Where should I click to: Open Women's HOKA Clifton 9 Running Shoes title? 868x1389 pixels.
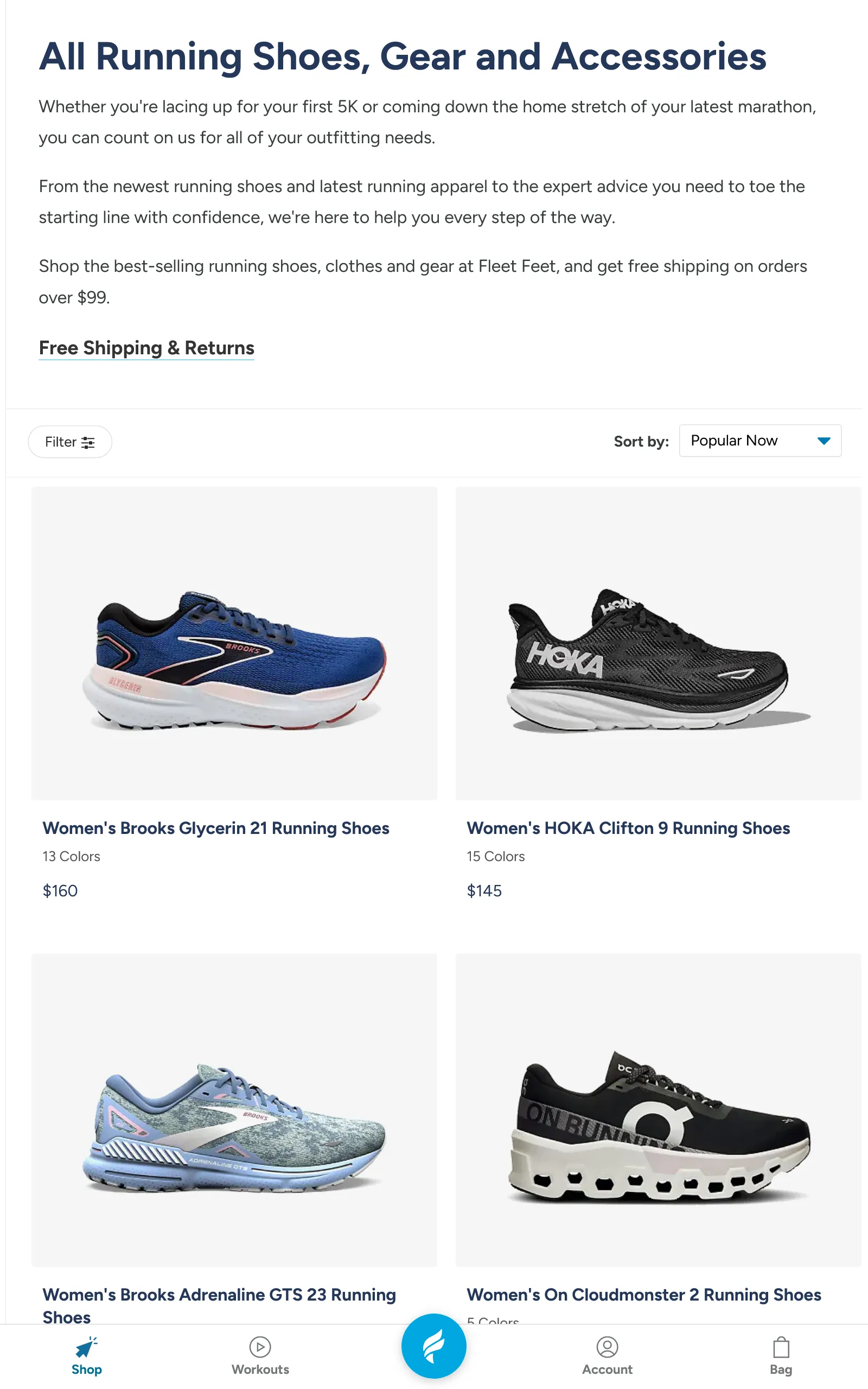tap(628, 827)
